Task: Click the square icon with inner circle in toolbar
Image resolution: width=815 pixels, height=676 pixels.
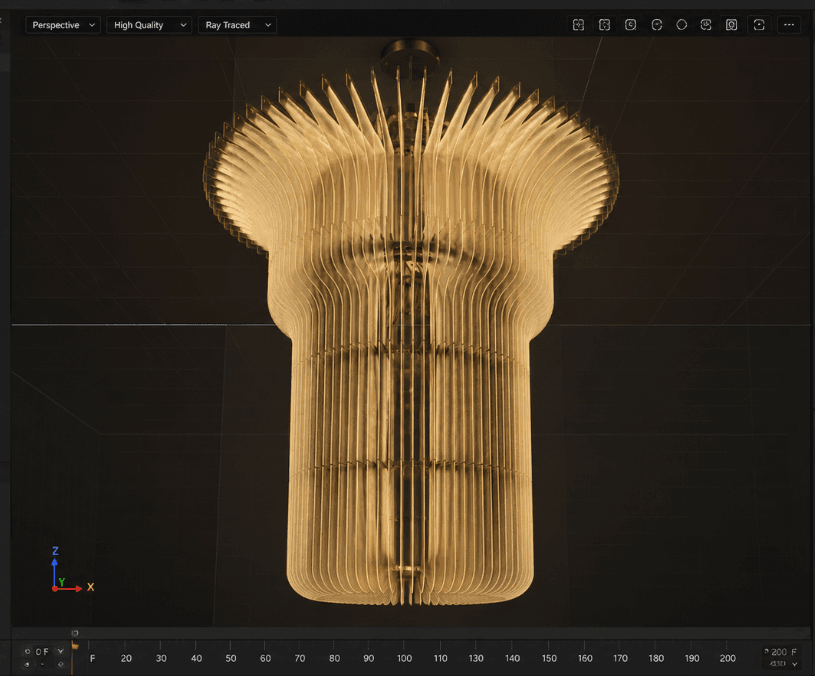Action: click(731, 25)
